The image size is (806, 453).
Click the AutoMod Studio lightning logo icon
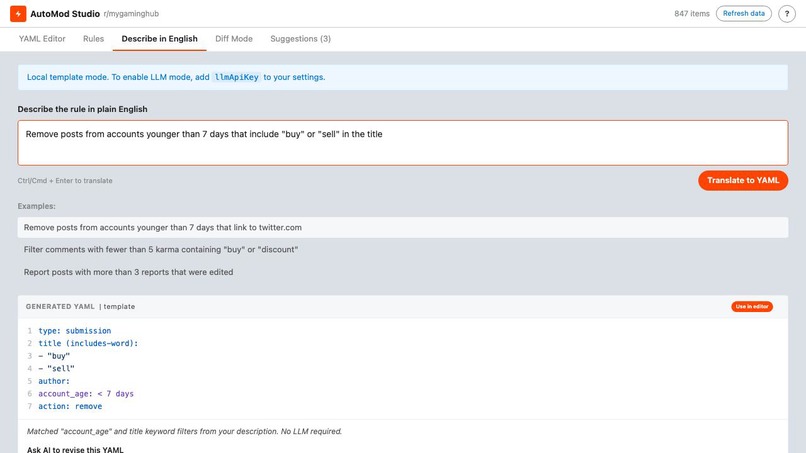18,14
